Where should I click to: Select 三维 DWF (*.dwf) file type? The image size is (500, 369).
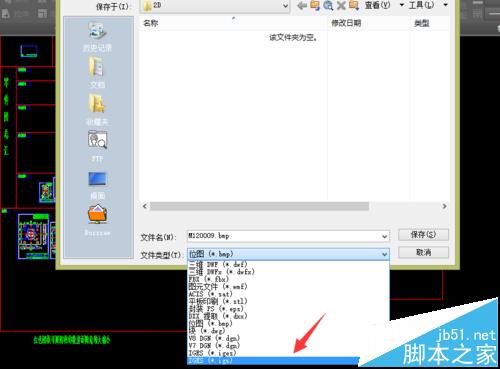(288, 265)
